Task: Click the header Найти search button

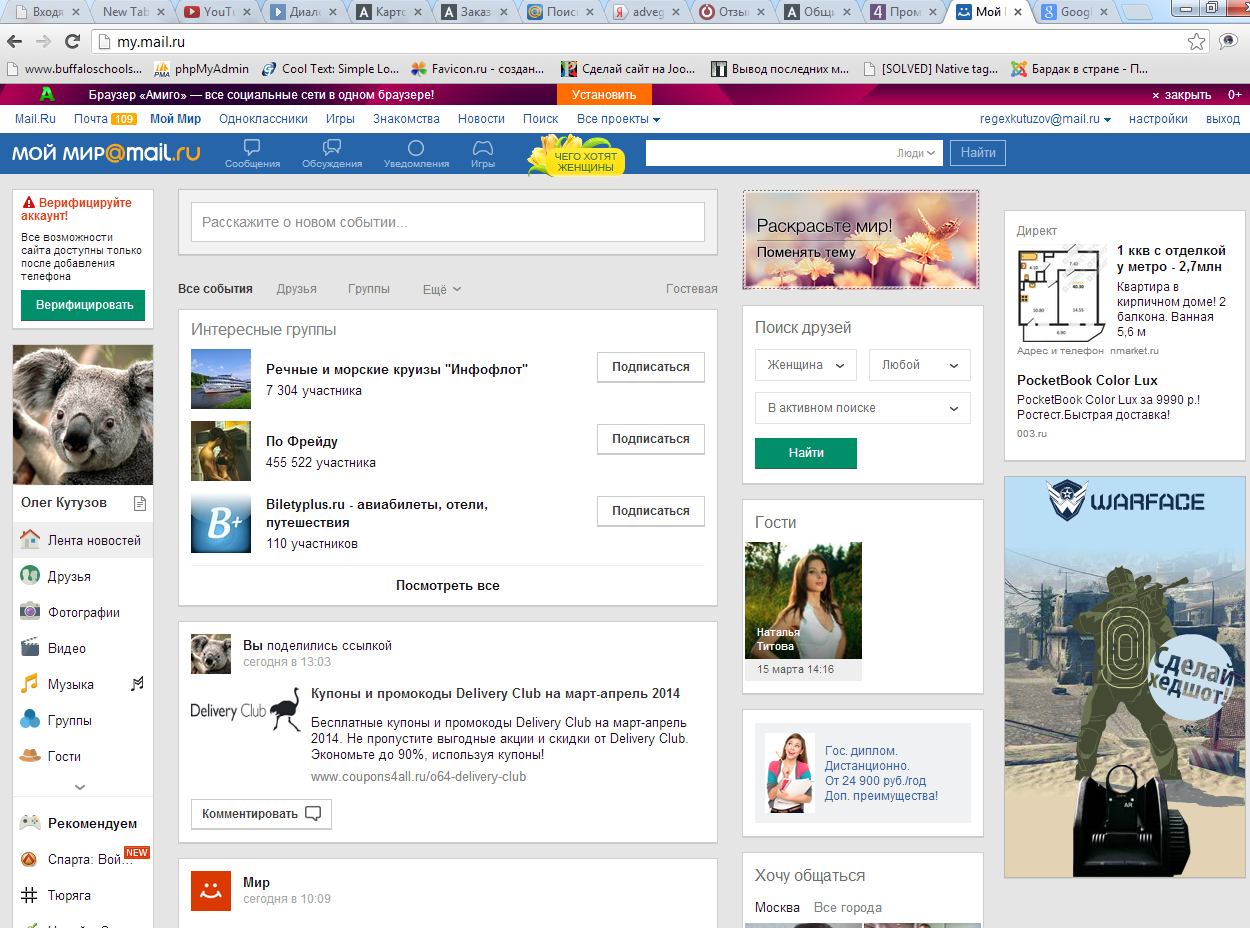Action: click(978, 153)
